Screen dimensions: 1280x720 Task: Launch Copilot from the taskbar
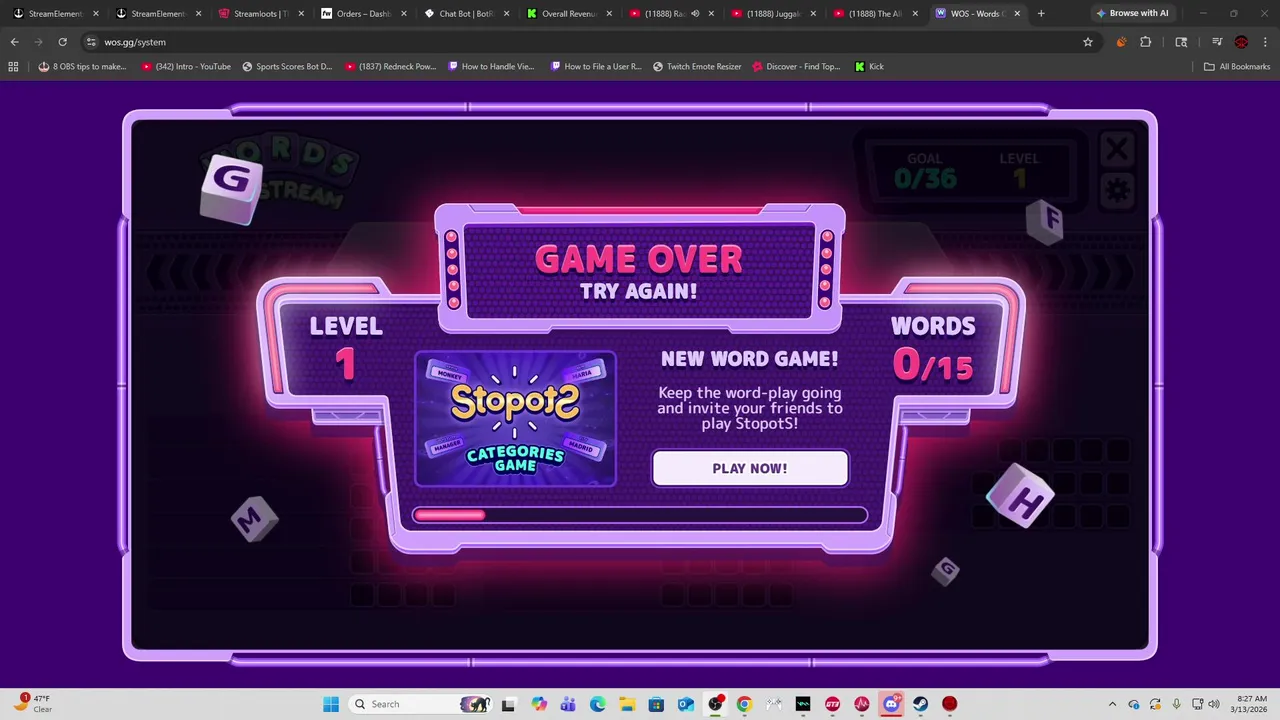pos(539,704)
